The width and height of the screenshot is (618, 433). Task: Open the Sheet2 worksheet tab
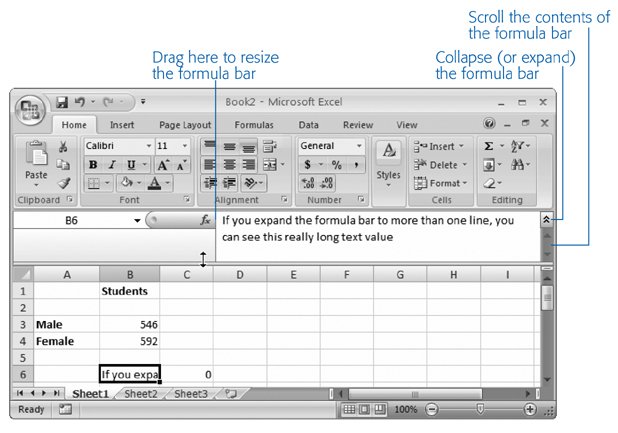[140, 394]
